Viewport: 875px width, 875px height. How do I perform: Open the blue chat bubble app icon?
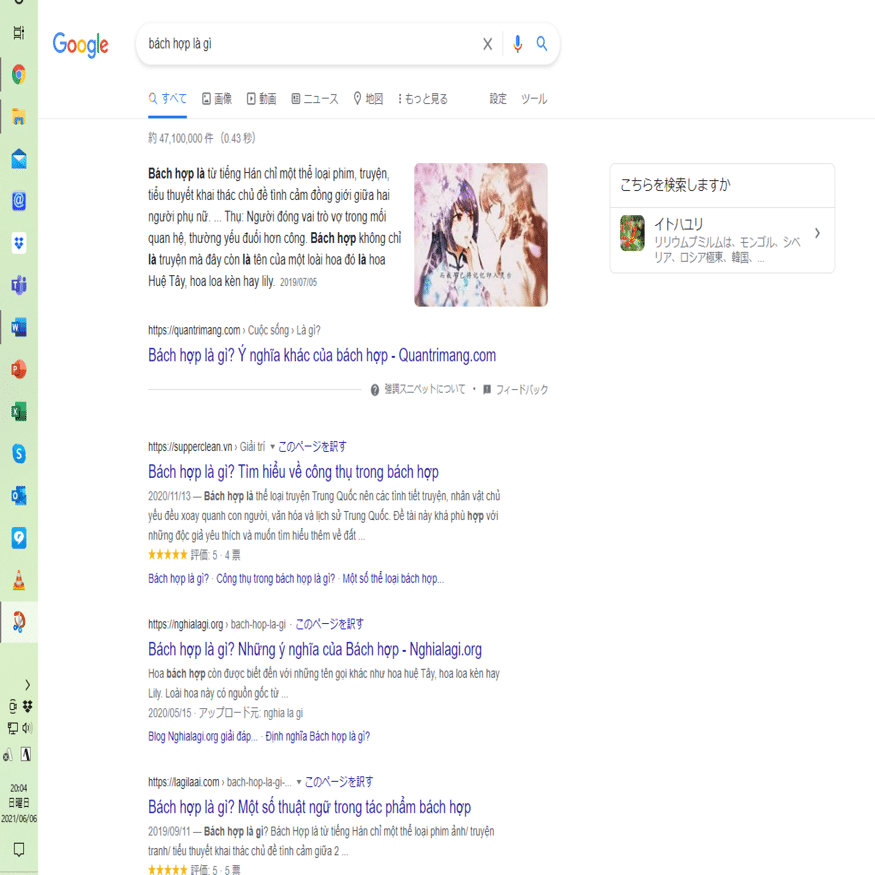[x=19, y=538]
